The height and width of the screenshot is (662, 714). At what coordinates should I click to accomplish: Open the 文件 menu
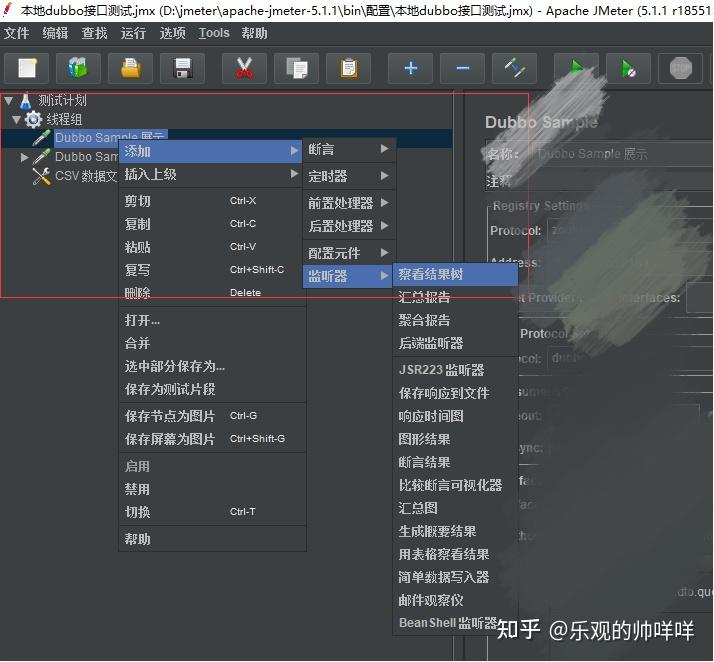coord(16,33)
